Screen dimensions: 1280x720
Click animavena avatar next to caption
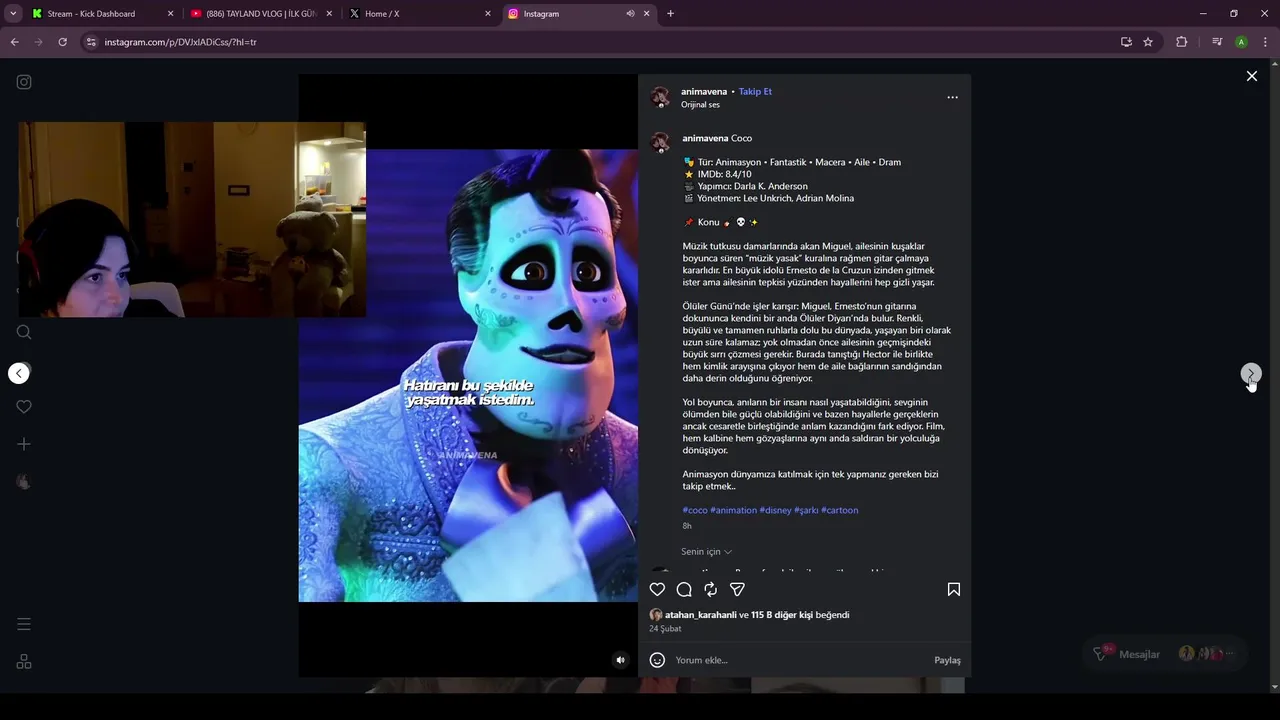point(660,142)
